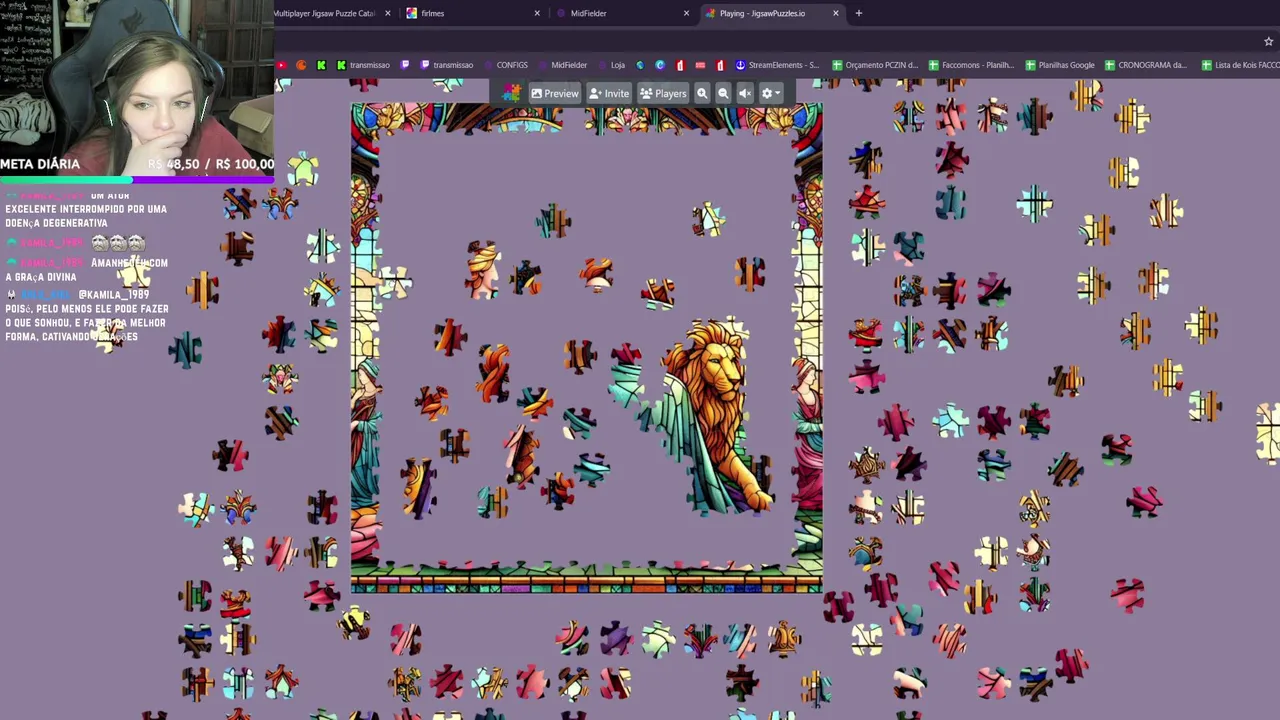Open the CONFIGS bookmark
The height and width of the screenshot is (720, 1280).
click(505, 65)
